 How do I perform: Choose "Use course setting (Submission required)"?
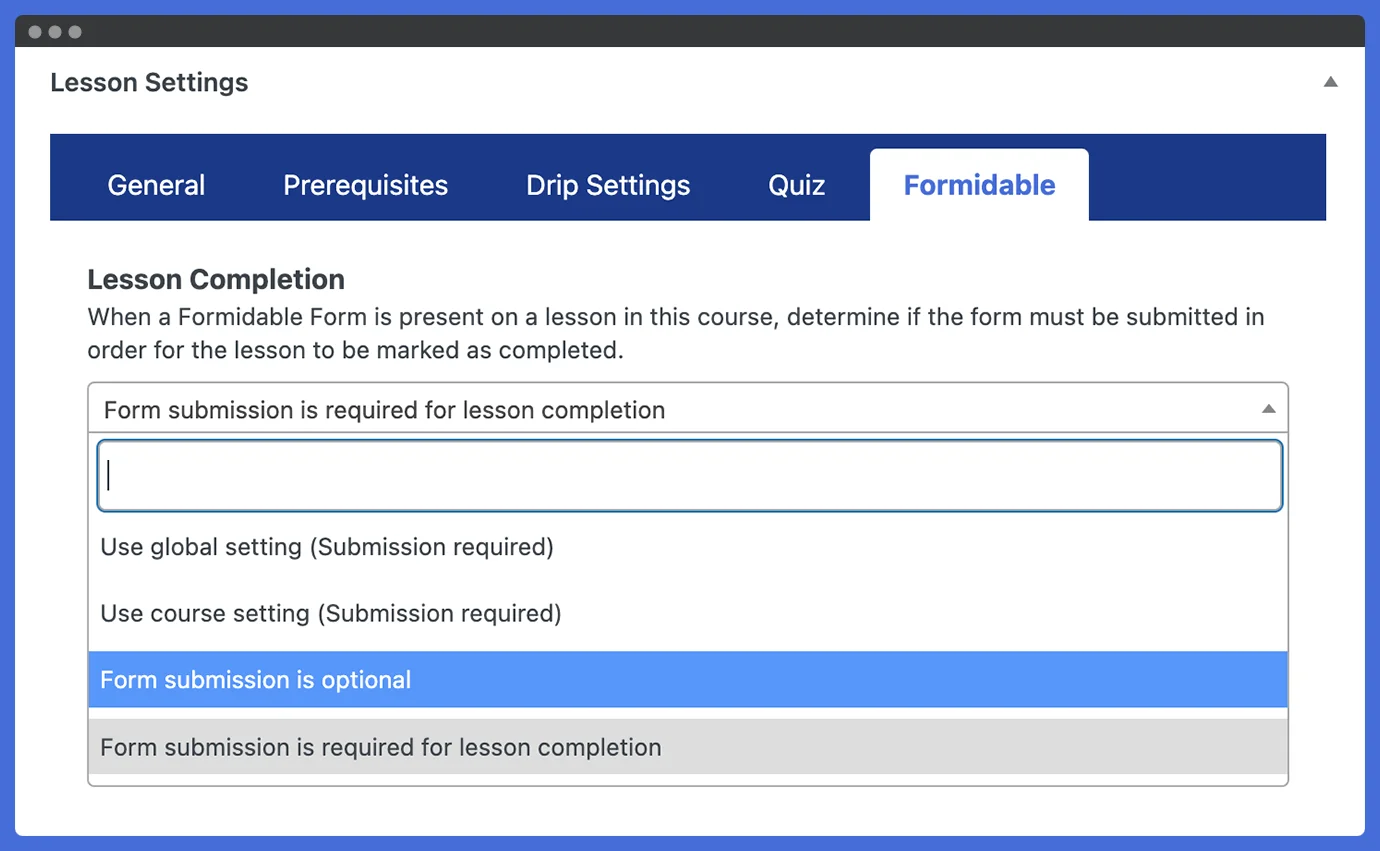pos(331,613)
